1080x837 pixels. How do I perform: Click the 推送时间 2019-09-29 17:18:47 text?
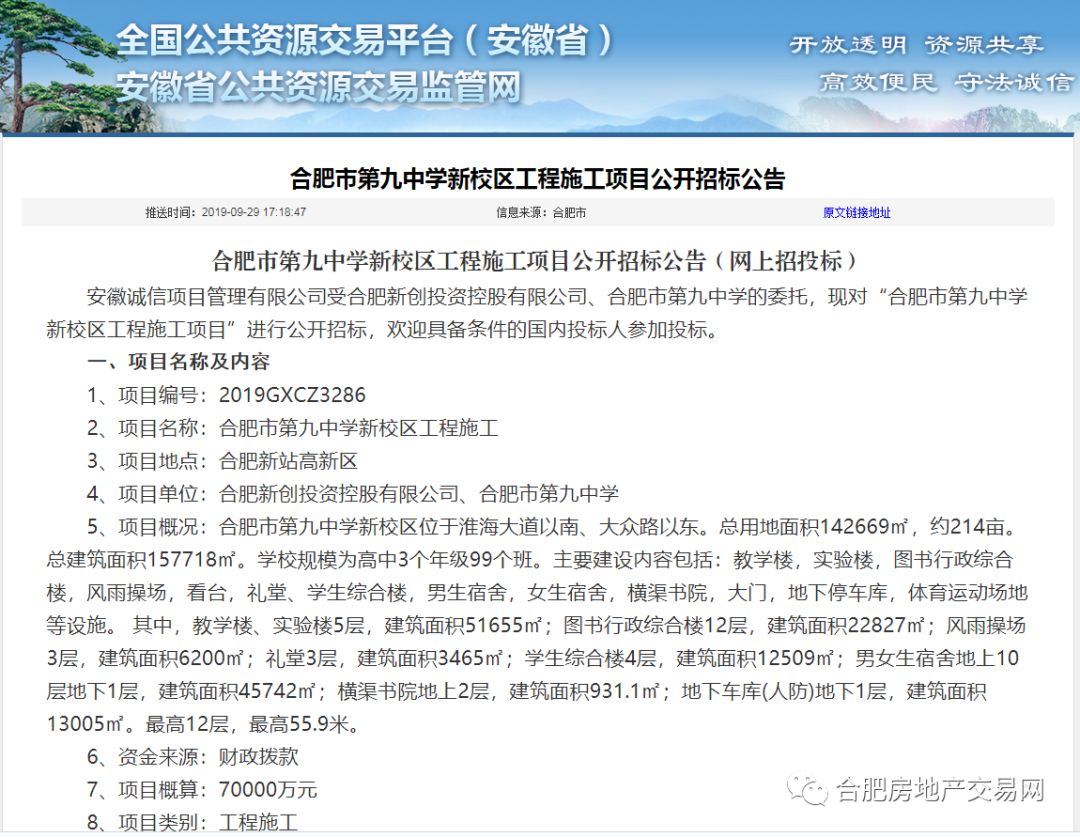point(225,212)
